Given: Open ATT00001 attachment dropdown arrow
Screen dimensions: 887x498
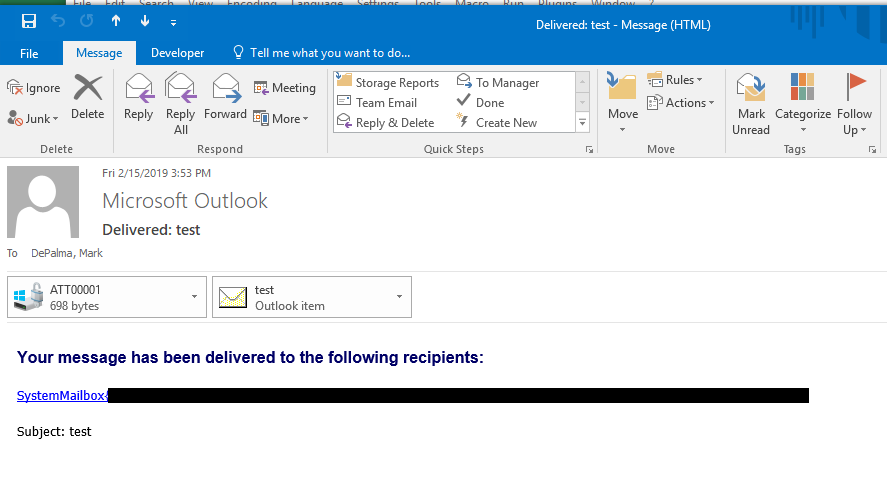Looking at the screenshot, I should point(194,297).
